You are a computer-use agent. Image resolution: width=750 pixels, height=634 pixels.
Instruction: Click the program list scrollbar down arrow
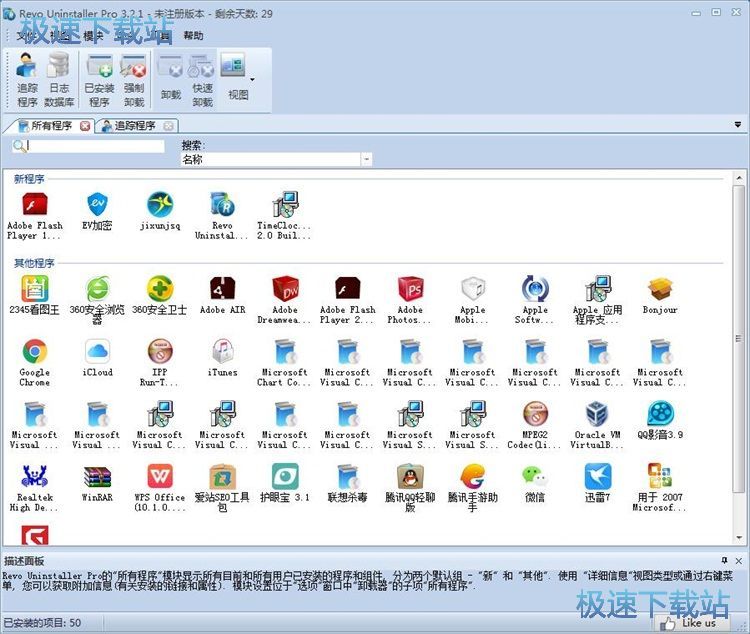[739, 538]
